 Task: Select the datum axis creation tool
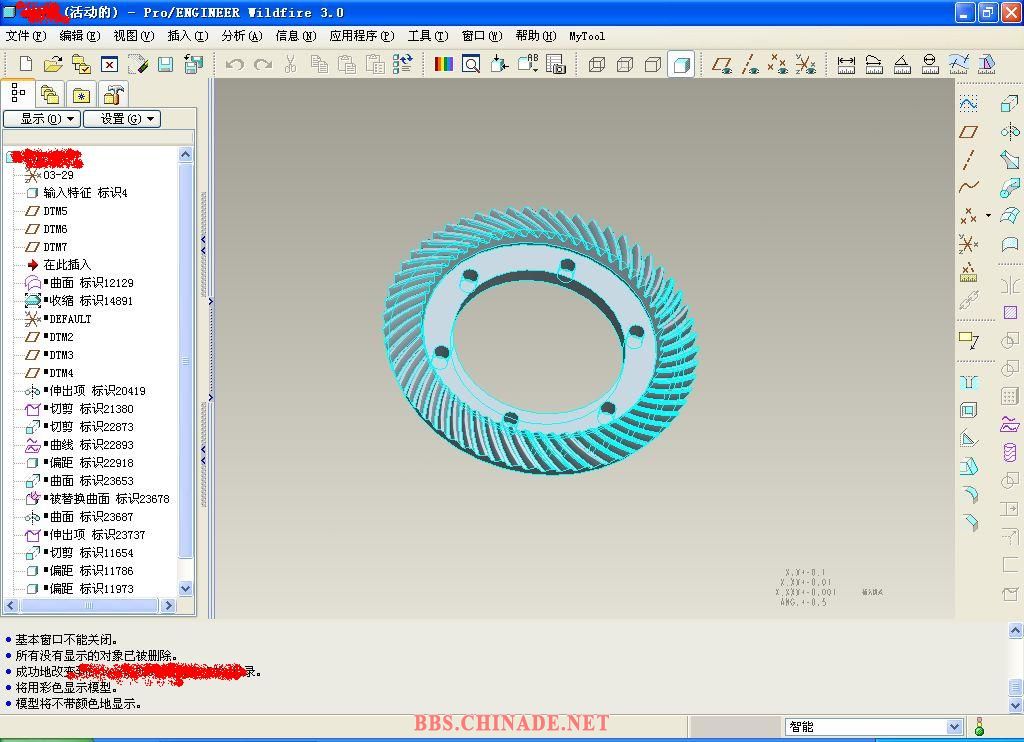click(x=968, y=159)
